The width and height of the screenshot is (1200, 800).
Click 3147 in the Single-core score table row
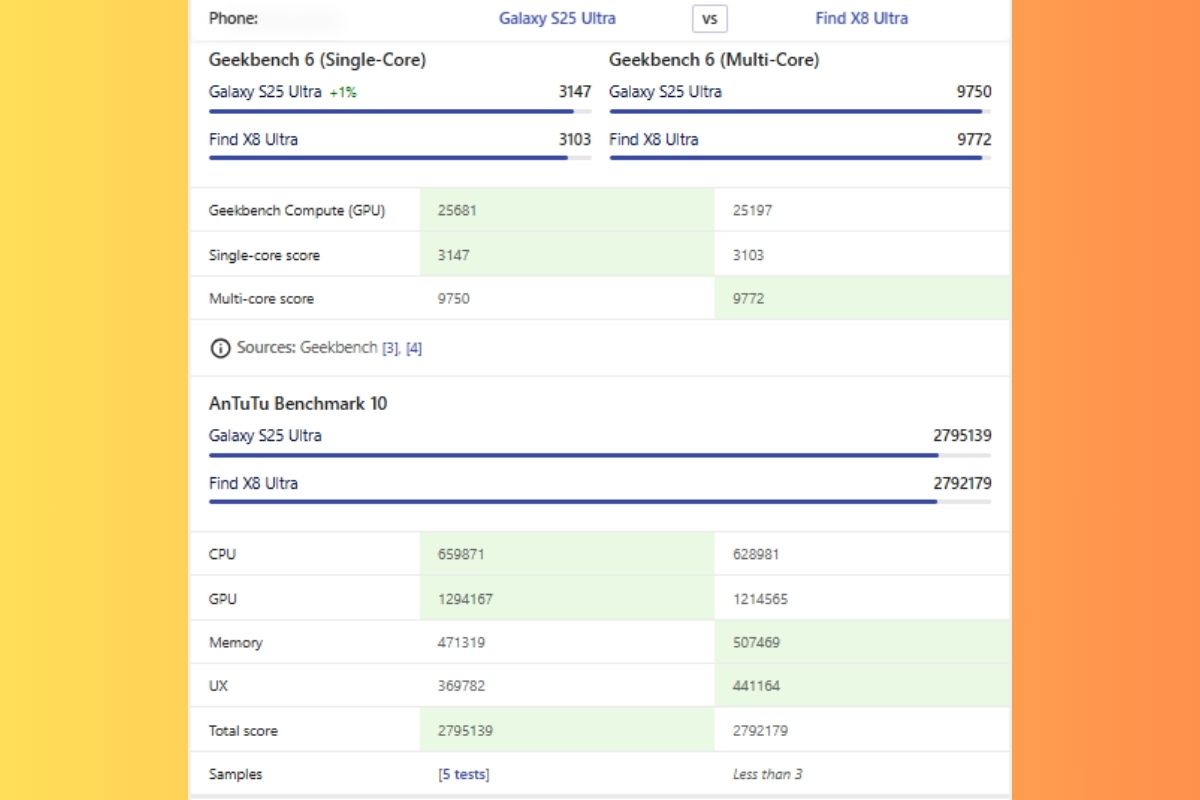tap(453, 255)
